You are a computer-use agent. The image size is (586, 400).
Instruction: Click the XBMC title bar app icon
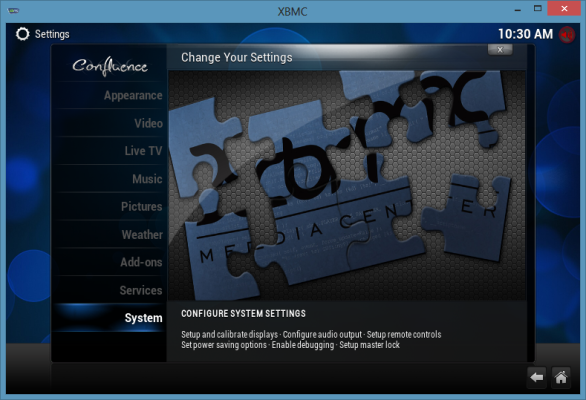13,10
